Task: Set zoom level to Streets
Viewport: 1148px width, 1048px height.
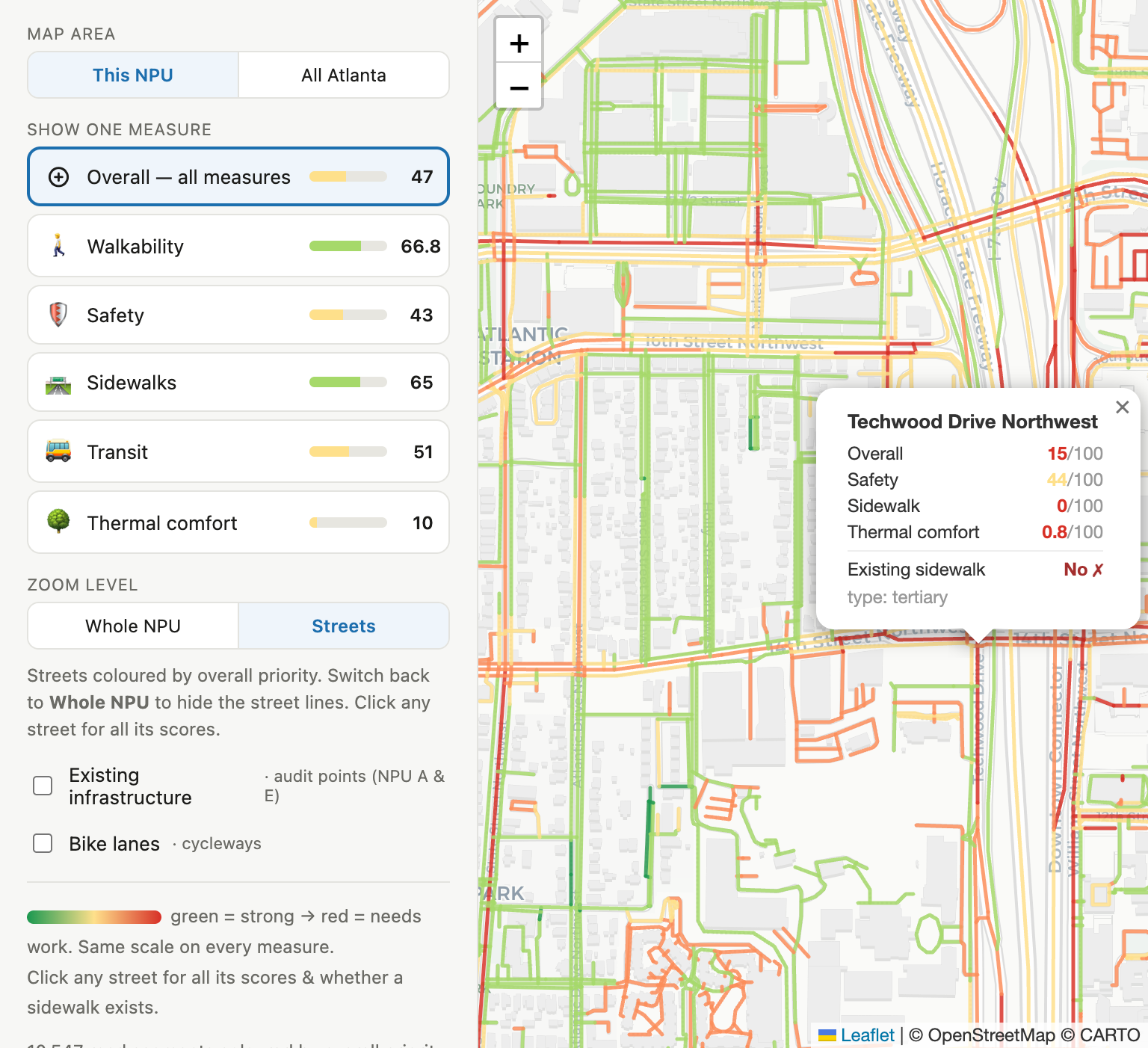Action: (x=344, y=626)
